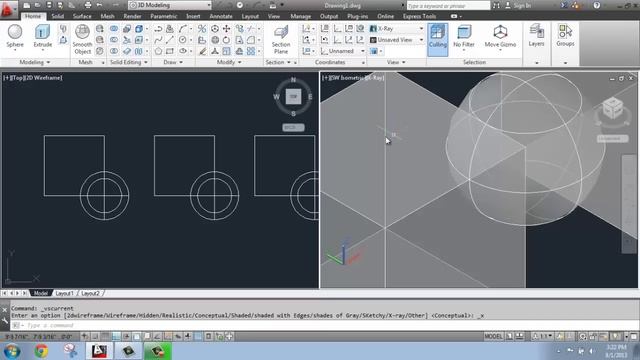Switch to the Express Tools tab
640x360 pixels.
420,16
